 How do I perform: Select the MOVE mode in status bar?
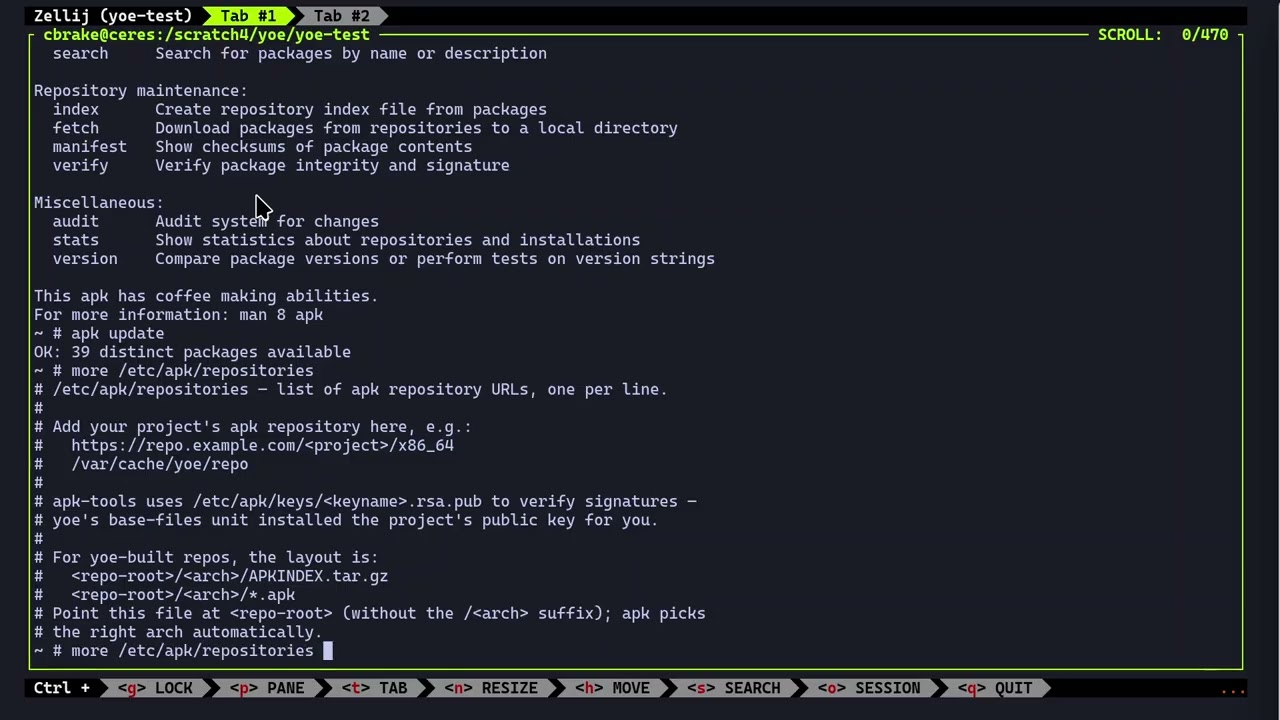click(x=611, y=688)
